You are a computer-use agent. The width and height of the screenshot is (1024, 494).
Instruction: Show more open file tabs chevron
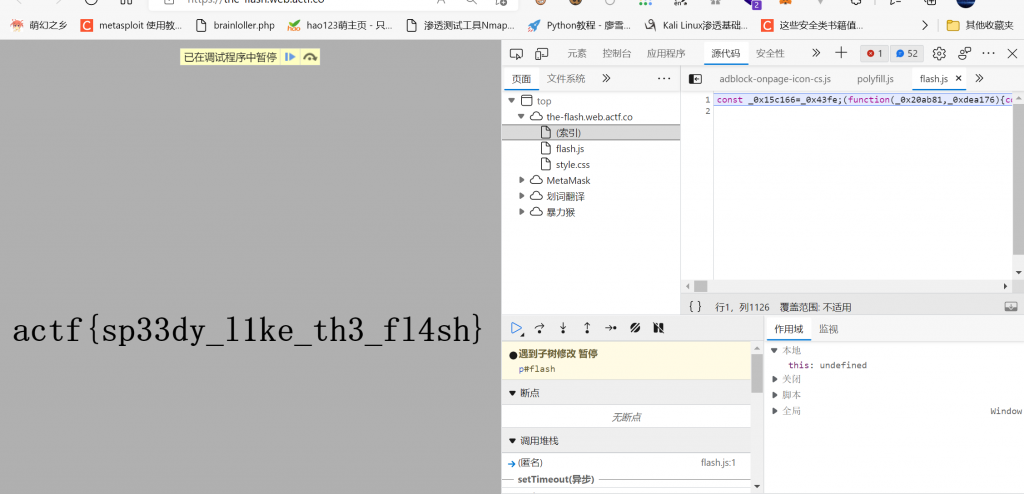[x=979, y=78]
